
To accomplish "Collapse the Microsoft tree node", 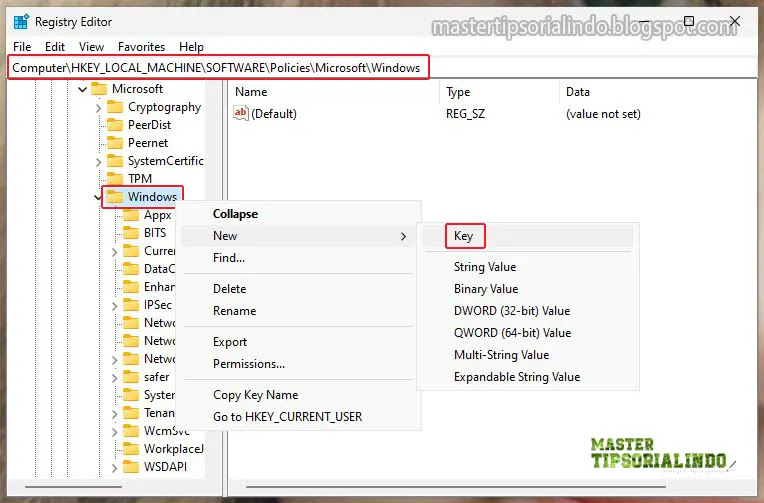I will pyautogui.click(x=82, y=90).
